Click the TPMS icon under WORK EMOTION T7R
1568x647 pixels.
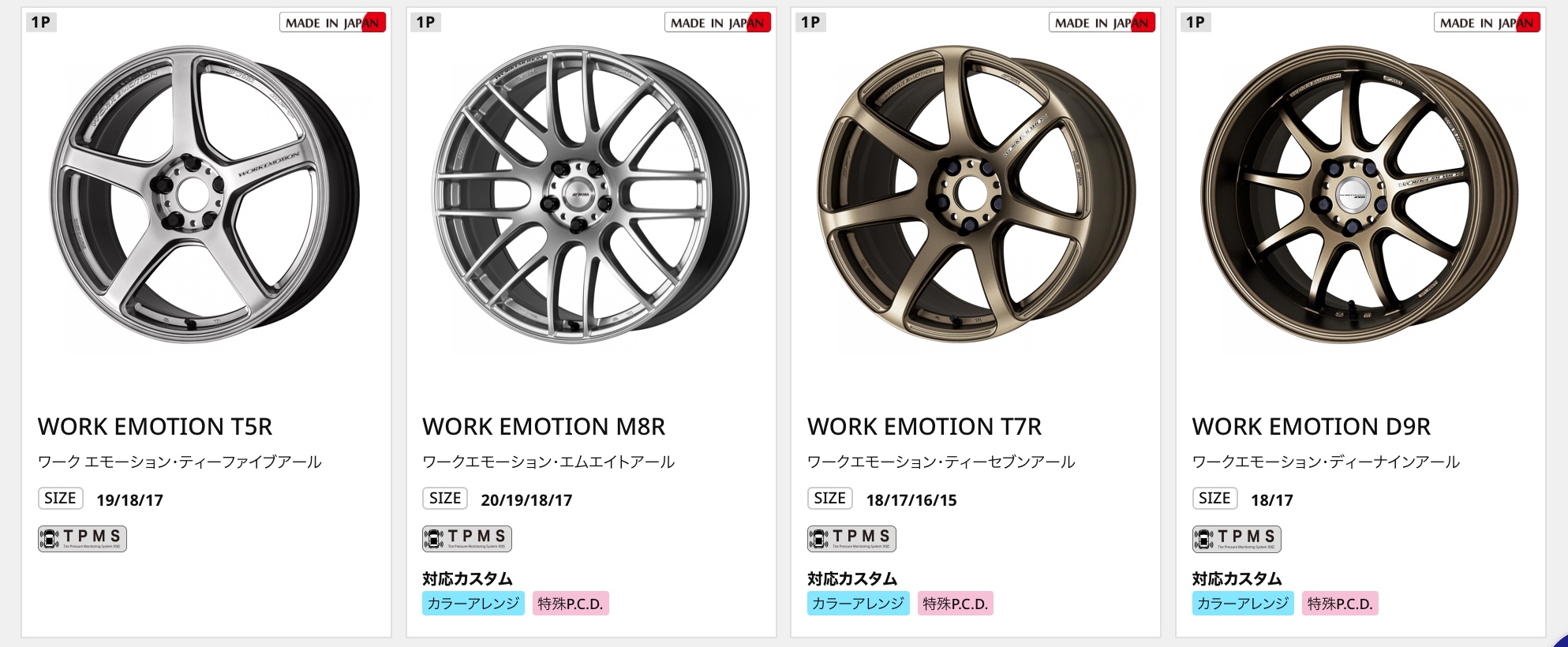[x=851, y=539]
